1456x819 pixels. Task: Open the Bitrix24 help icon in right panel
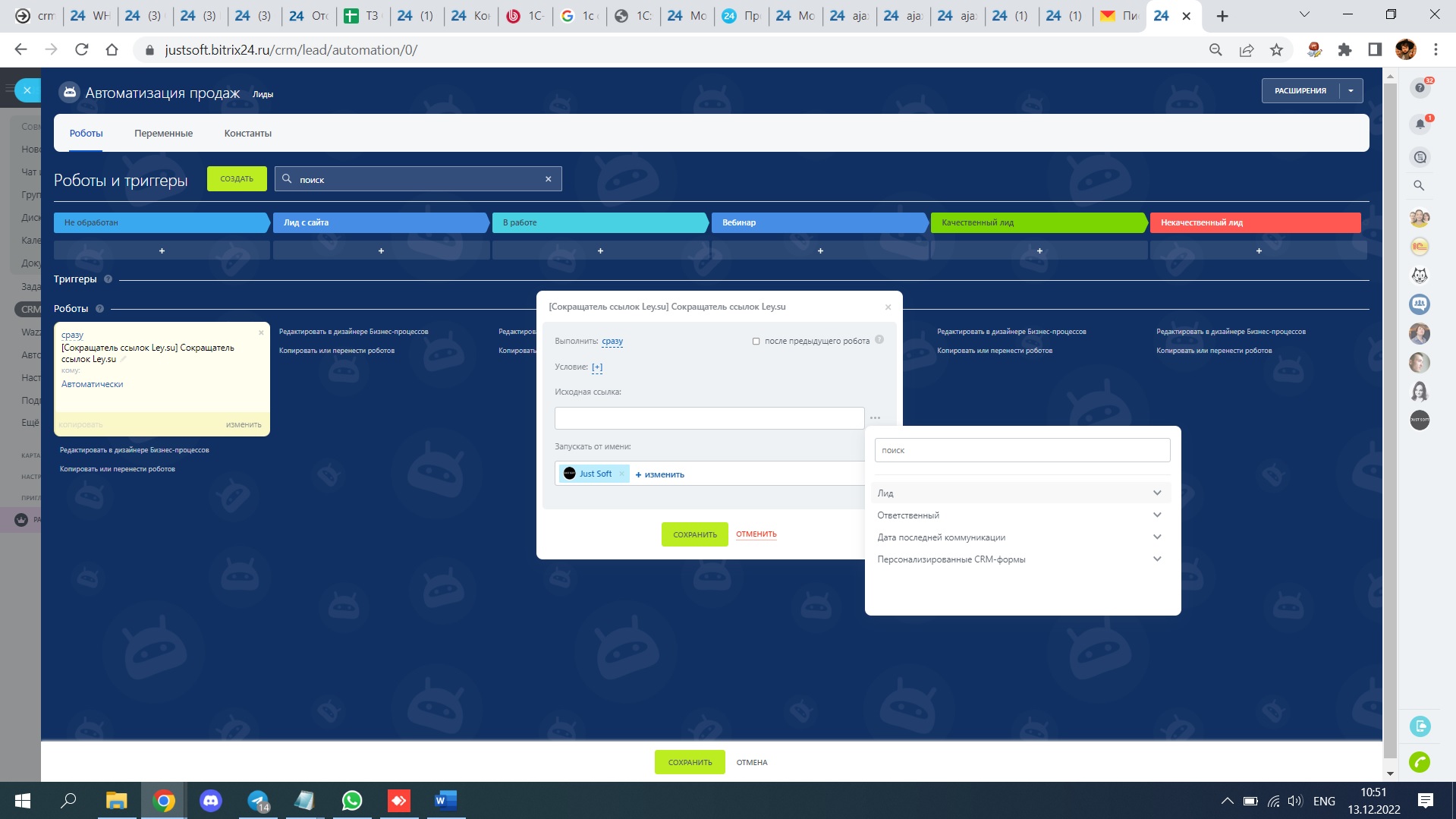[x=1420, y=88]
